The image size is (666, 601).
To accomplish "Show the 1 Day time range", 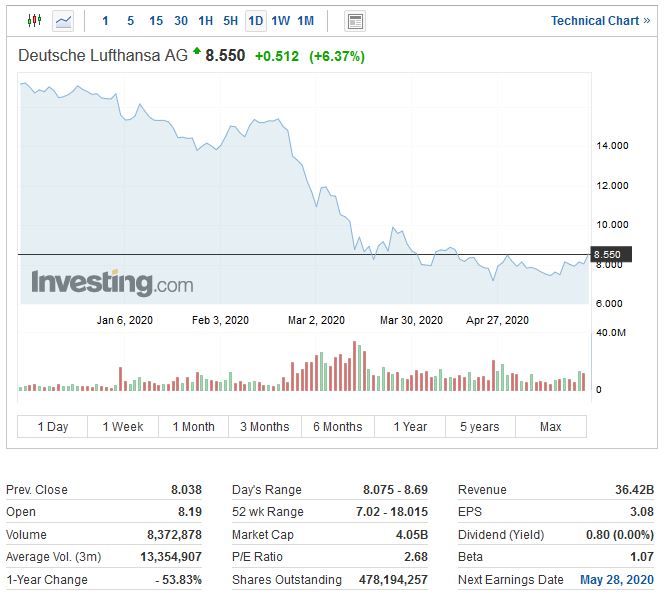I will tap(53, 426).
